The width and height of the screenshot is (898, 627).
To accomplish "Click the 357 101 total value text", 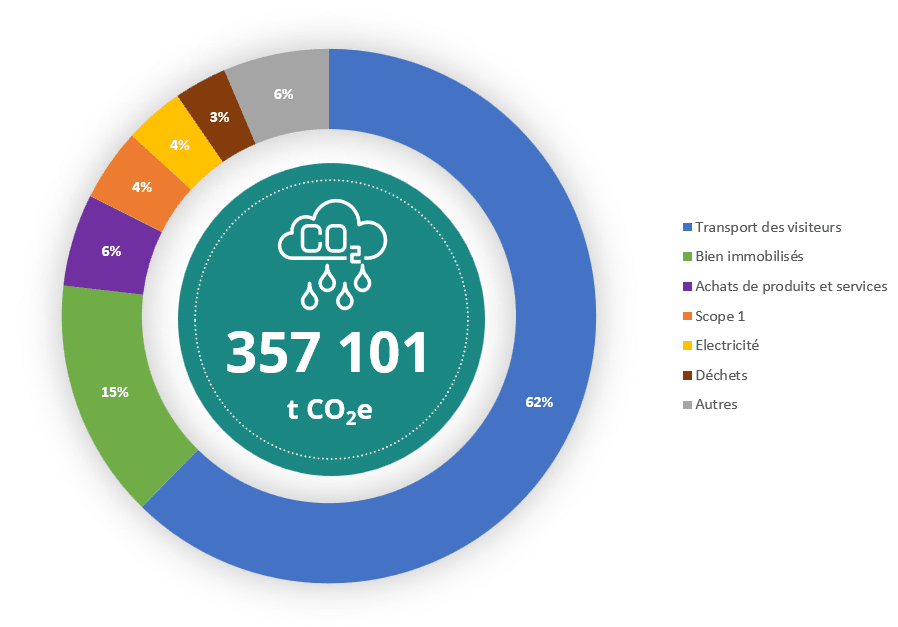I will [329, 352].
